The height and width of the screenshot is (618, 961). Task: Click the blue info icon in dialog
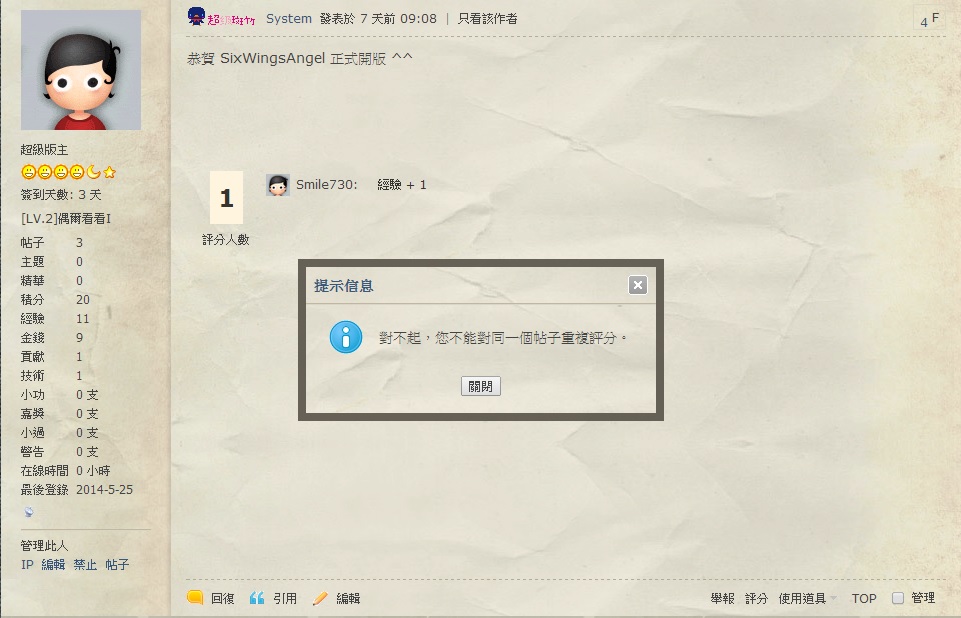pos(346,337)
